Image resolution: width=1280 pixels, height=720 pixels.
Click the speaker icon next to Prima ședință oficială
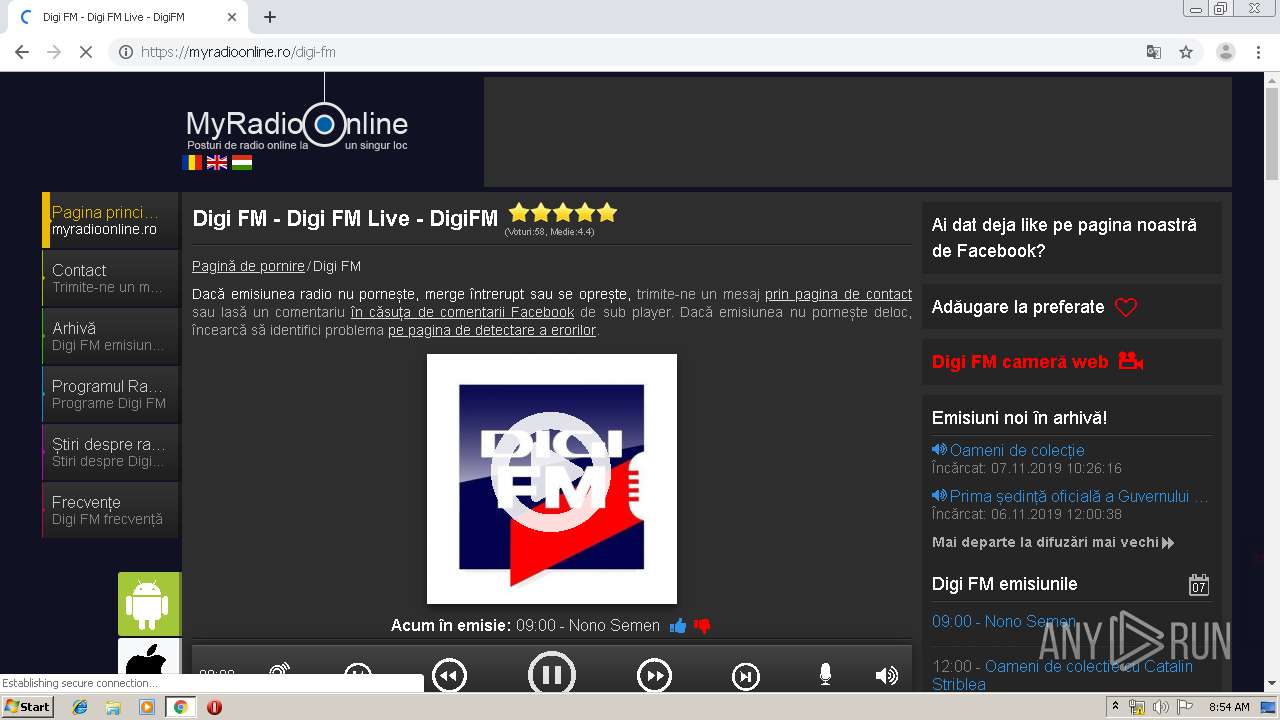939,496
